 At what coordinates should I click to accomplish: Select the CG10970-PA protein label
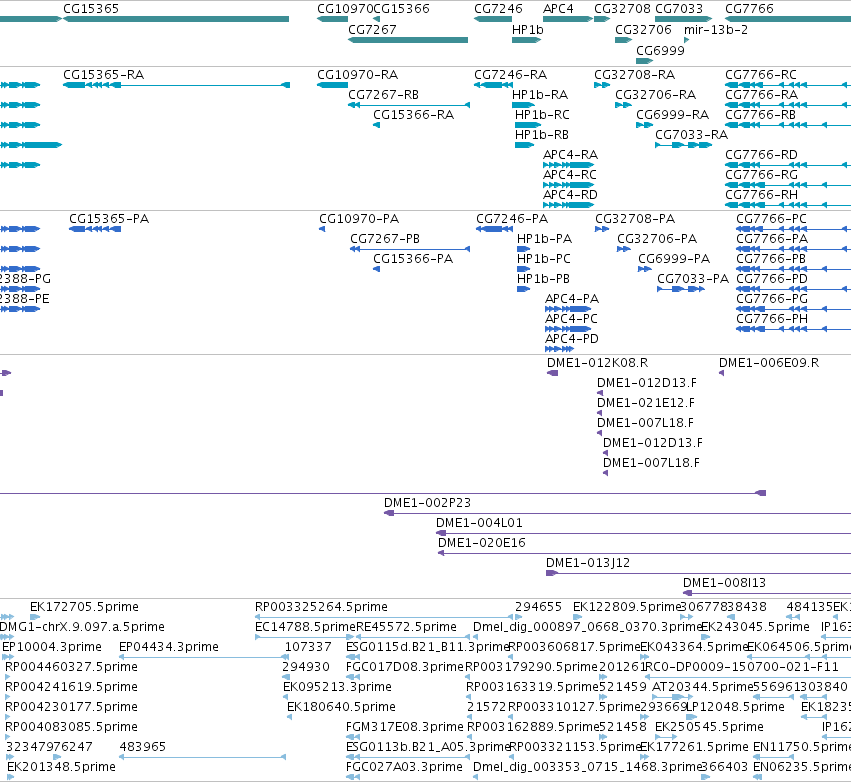point(359,219)
